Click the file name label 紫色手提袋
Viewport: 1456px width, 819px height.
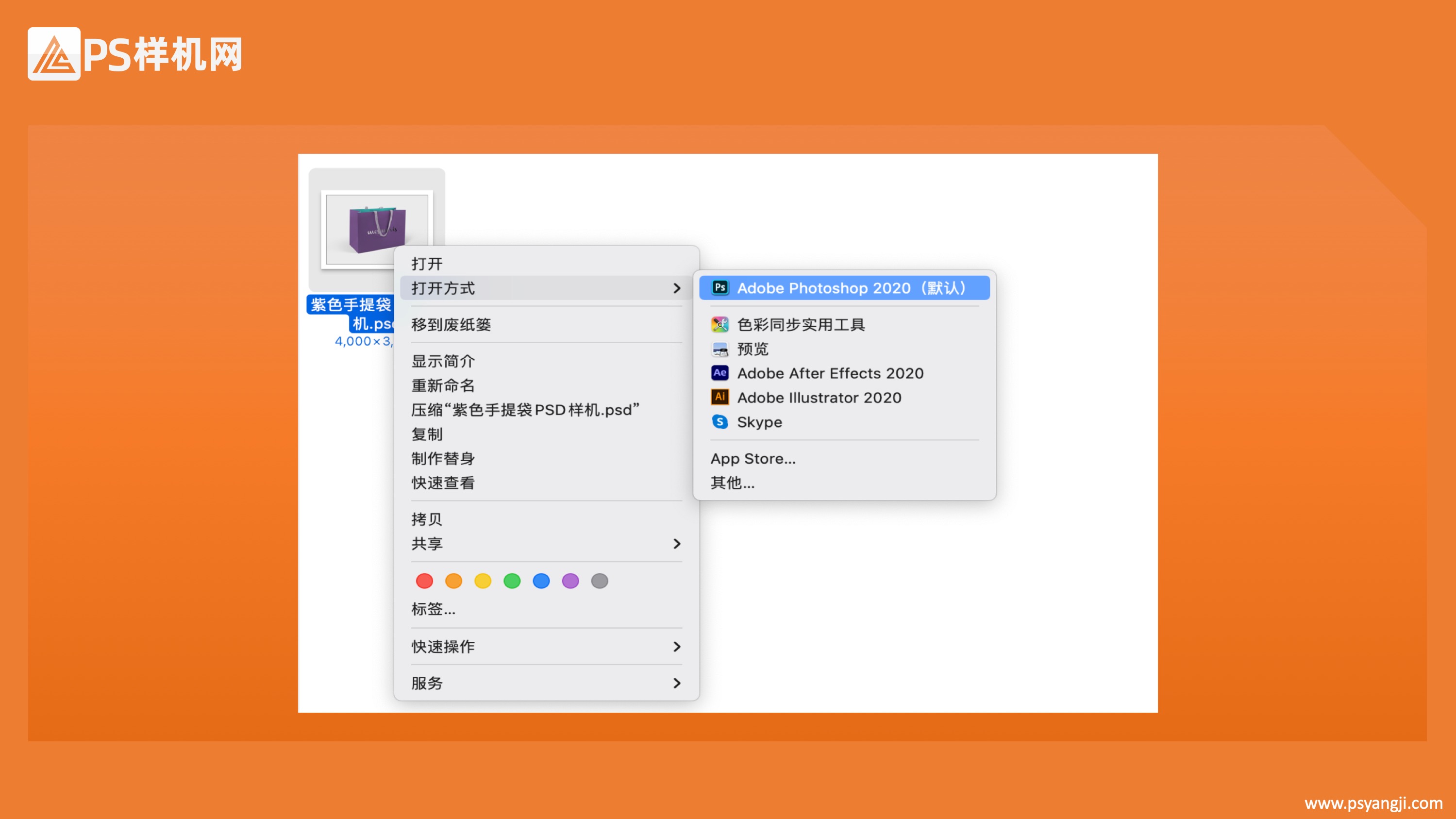(351, 305)
